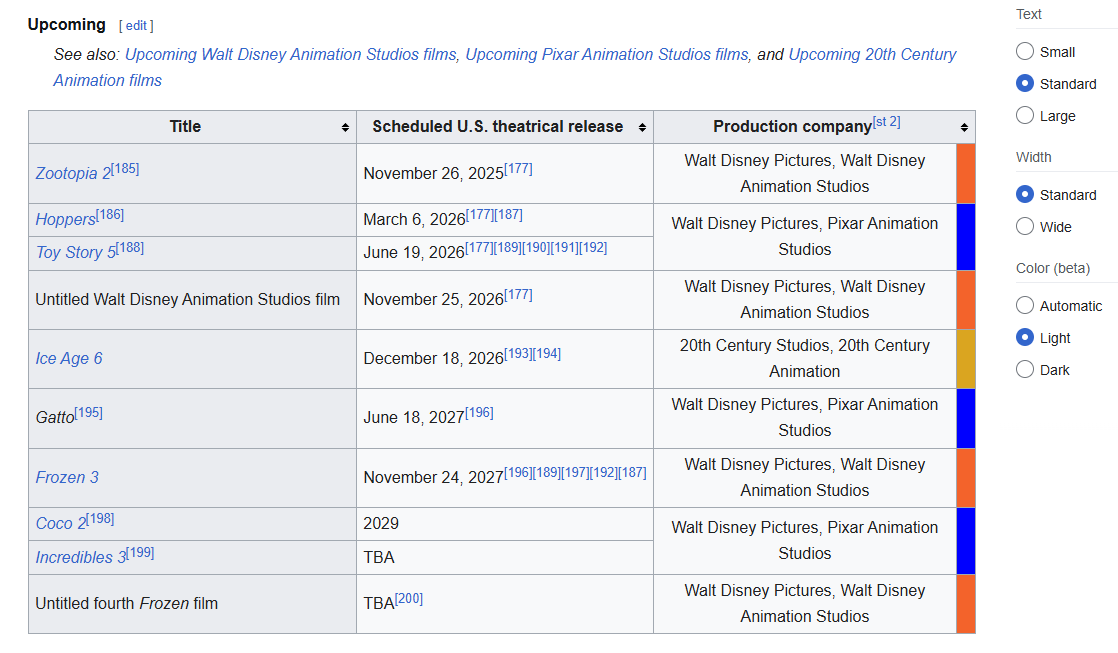
Task: Open footnote st 2 in Production company header
Action: (x=886, y=122)
